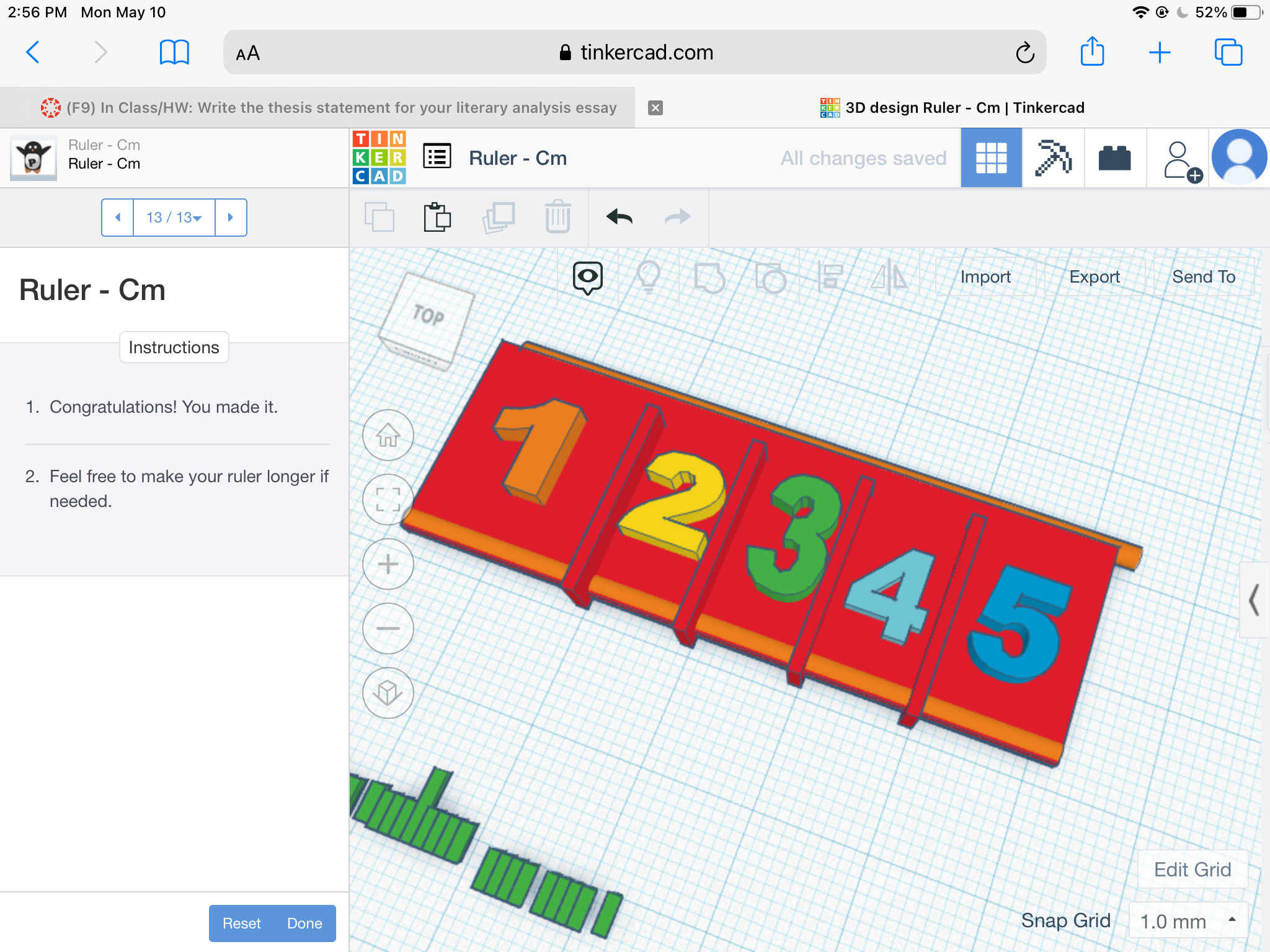1270x952 pixels.
Task: Close the F9 In Class/HW tab
Action: (655, 108)
